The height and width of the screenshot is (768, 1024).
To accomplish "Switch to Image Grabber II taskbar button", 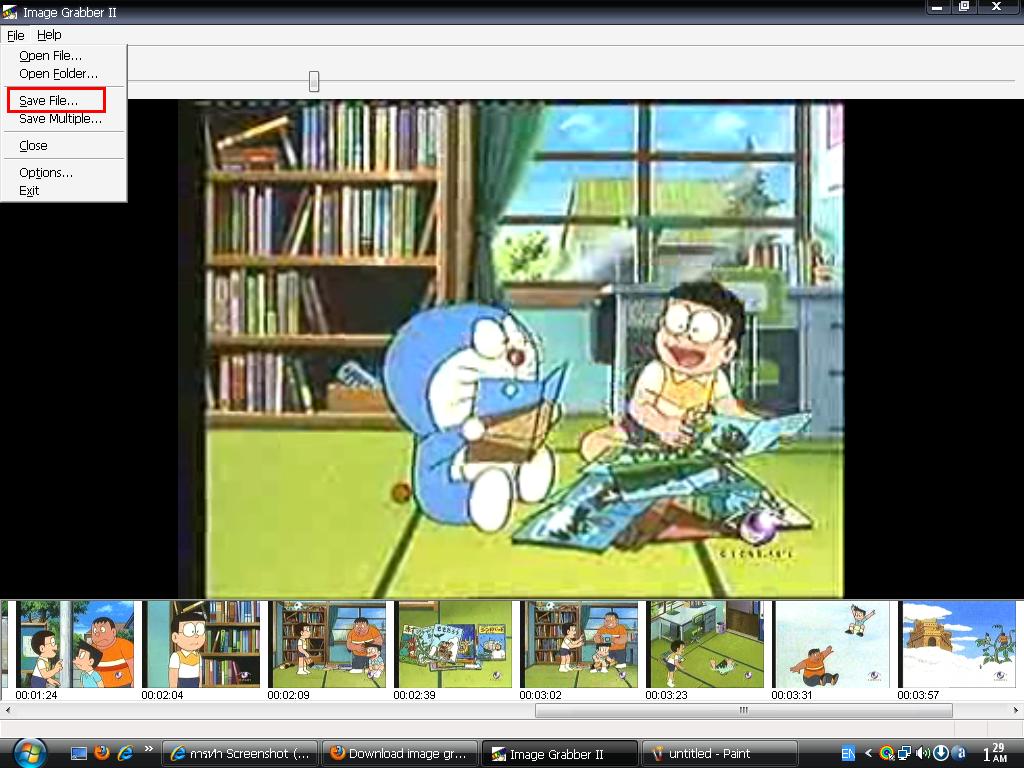I will pyautogui.click(x=560, y=754).
